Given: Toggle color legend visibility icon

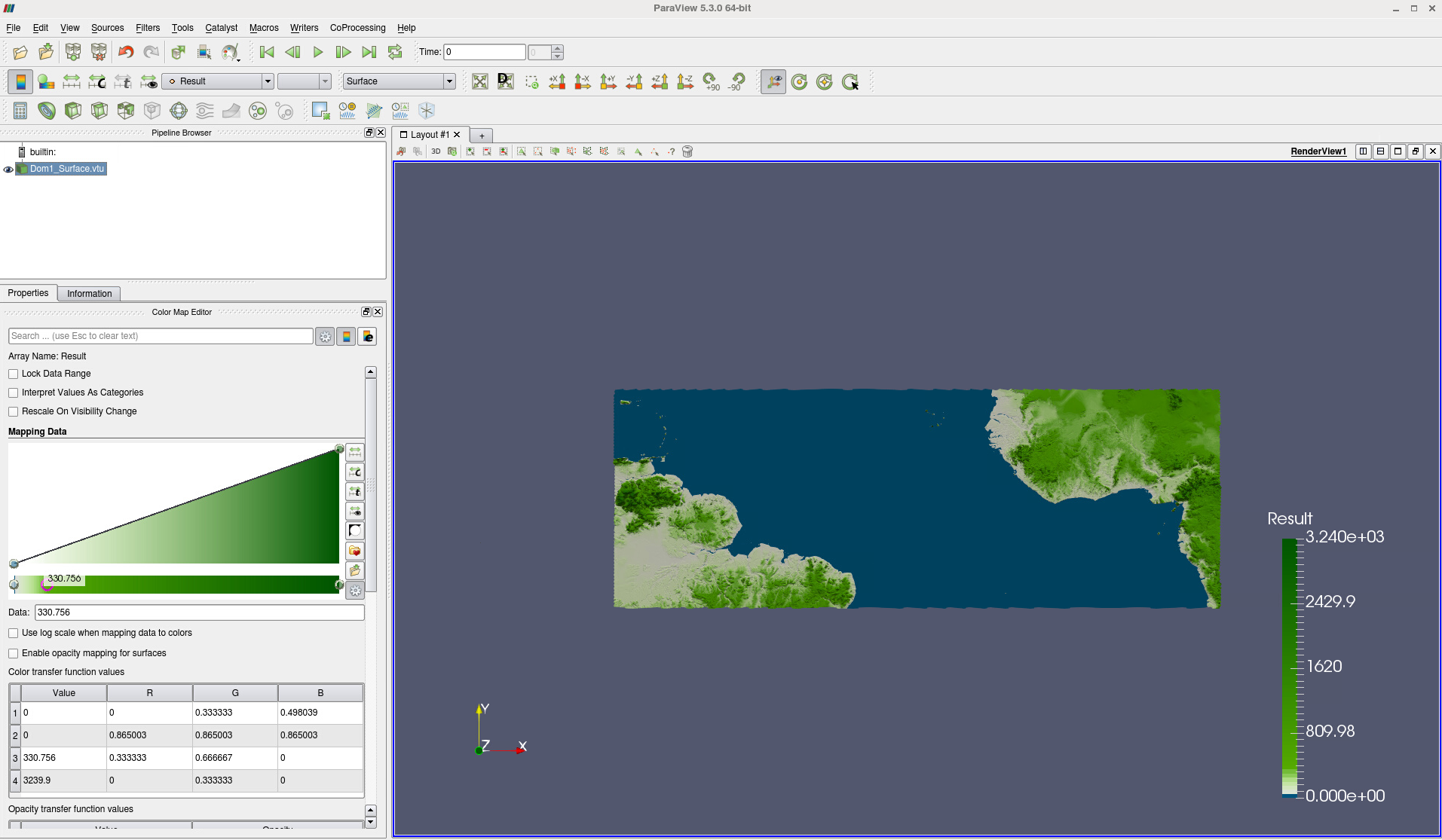Looking at the screenshot, I should pos(20,81).
